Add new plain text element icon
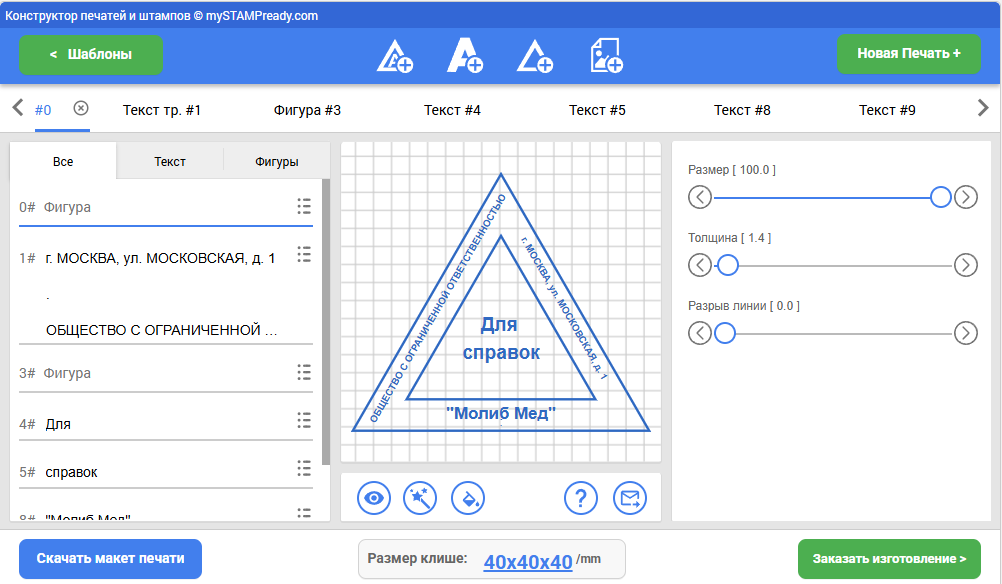The width and height of the screenshot is (1002, 584). click(x=465, y=55)
